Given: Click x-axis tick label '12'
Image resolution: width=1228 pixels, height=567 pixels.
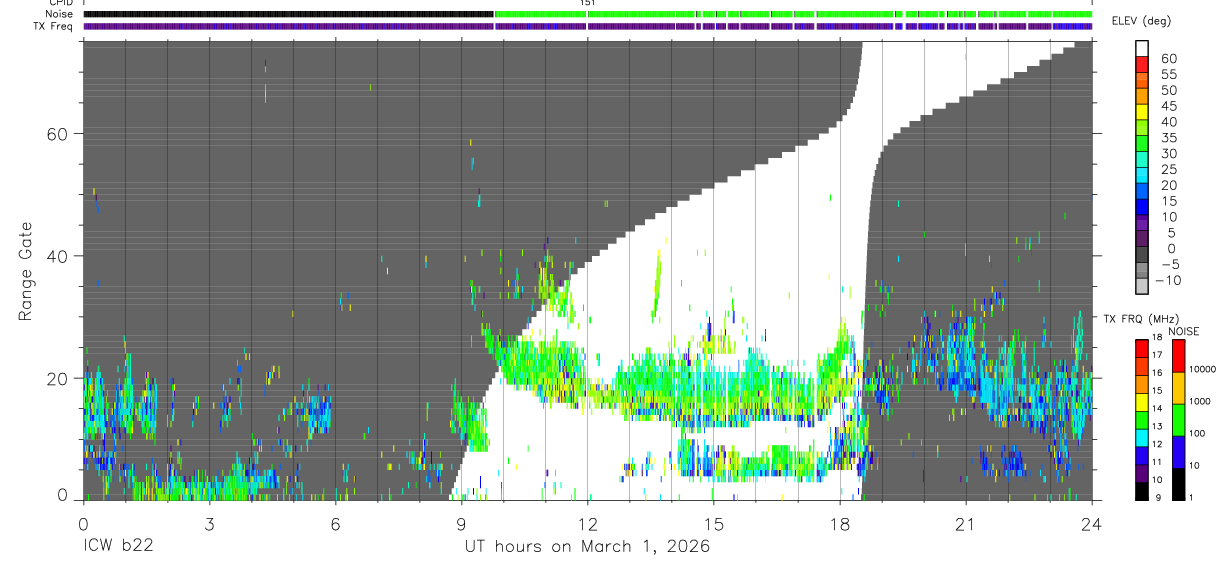Looking at the screenshot, I should 587,524.
